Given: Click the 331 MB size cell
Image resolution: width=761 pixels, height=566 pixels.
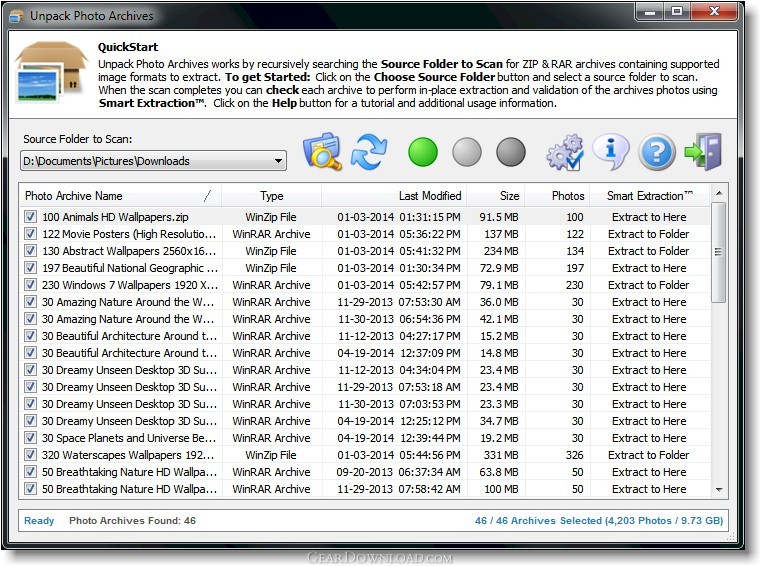Looking at the screenshot, I should (500, 455).
